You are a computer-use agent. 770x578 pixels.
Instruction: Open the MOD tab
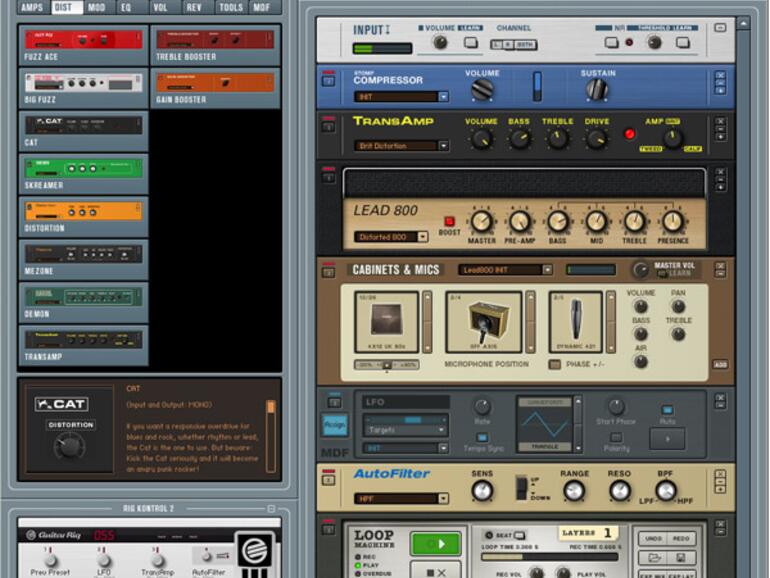97,7
